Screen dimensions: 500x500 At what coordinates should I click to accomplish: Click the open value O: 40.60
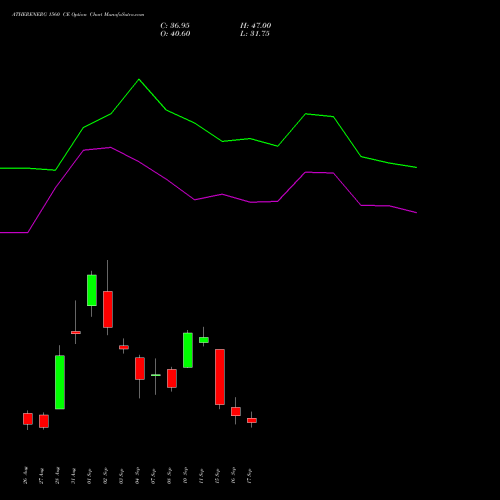coord(175,34)
